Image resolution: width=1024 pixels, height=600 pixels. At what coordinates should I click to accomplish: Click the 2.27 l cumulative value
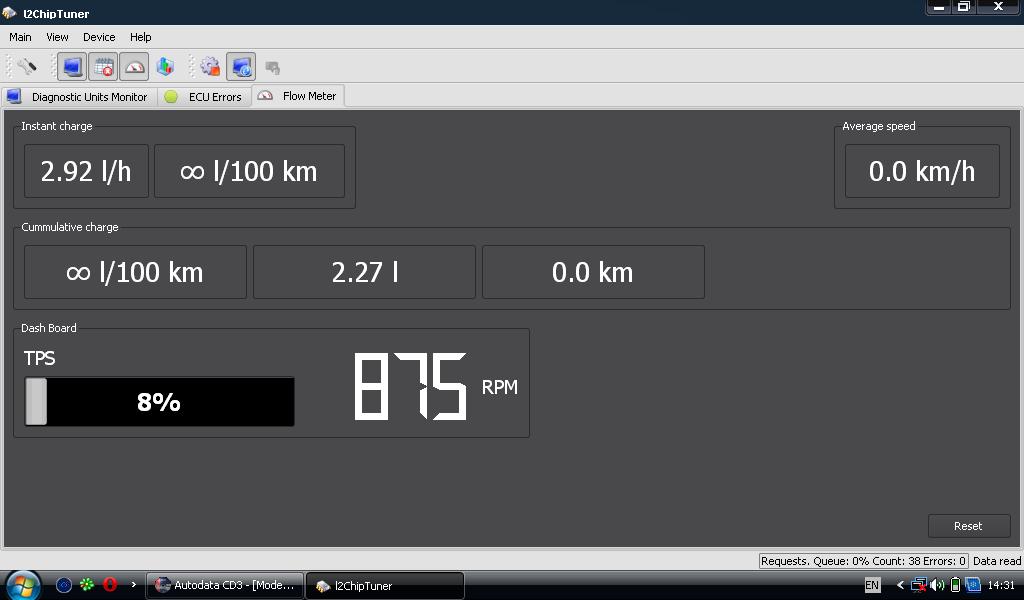tap(364, 272)
